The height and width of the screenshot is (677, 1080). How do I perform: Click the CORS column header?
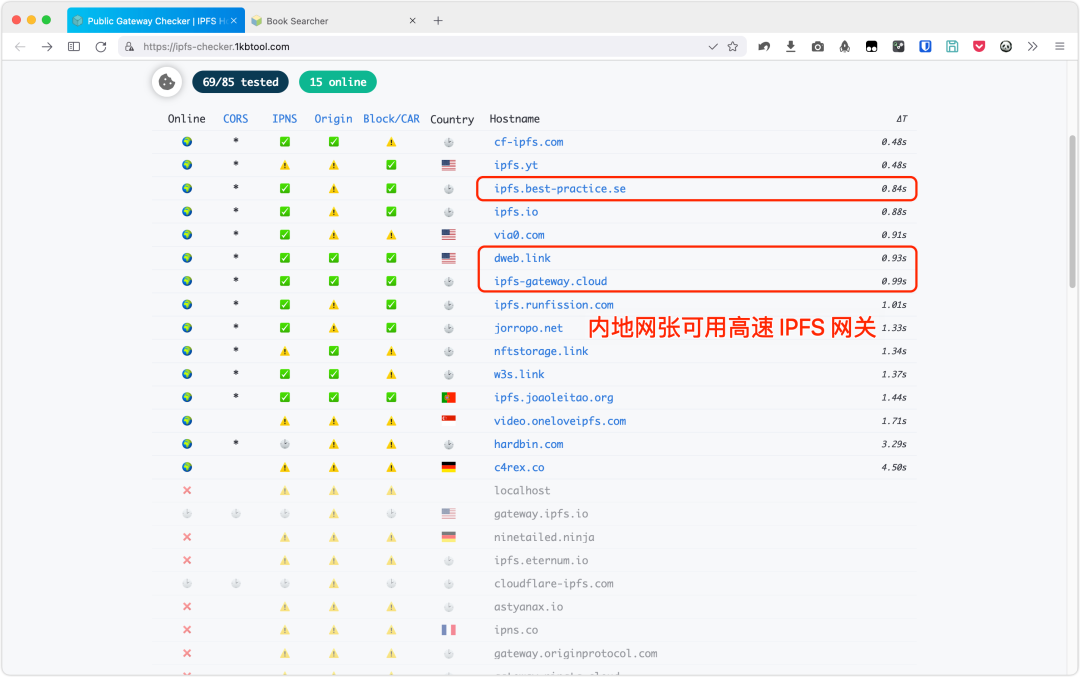pyautogui.click(x=236, y=119)
